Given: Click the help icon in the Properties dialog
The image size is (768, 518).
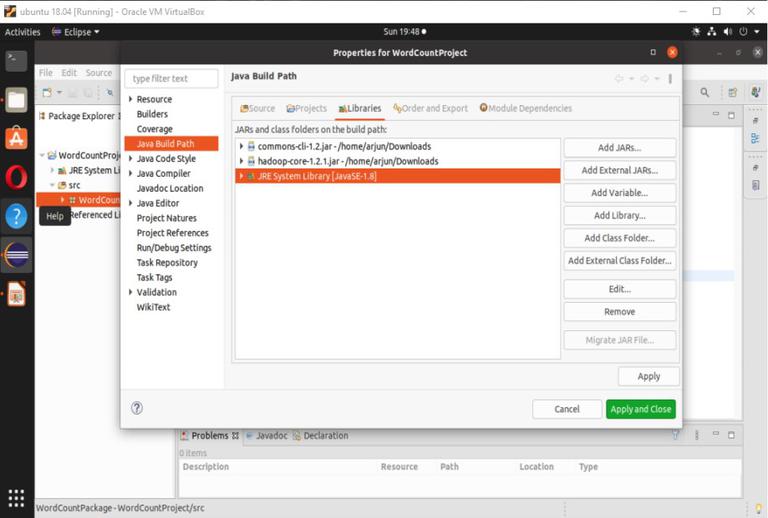Looking at the screenshot, I should 137,408.
